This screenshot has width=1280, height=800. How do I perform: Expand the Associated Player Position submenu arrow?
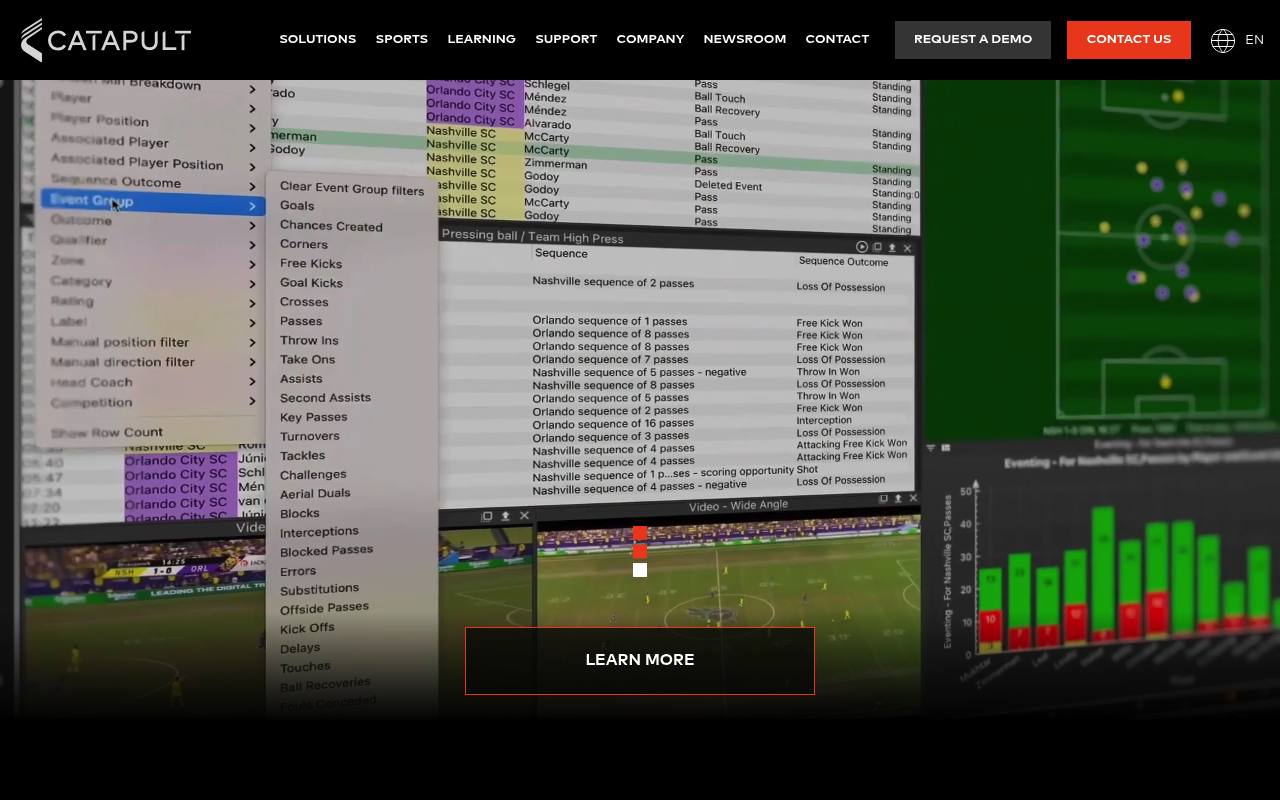(x=252, y=166)
